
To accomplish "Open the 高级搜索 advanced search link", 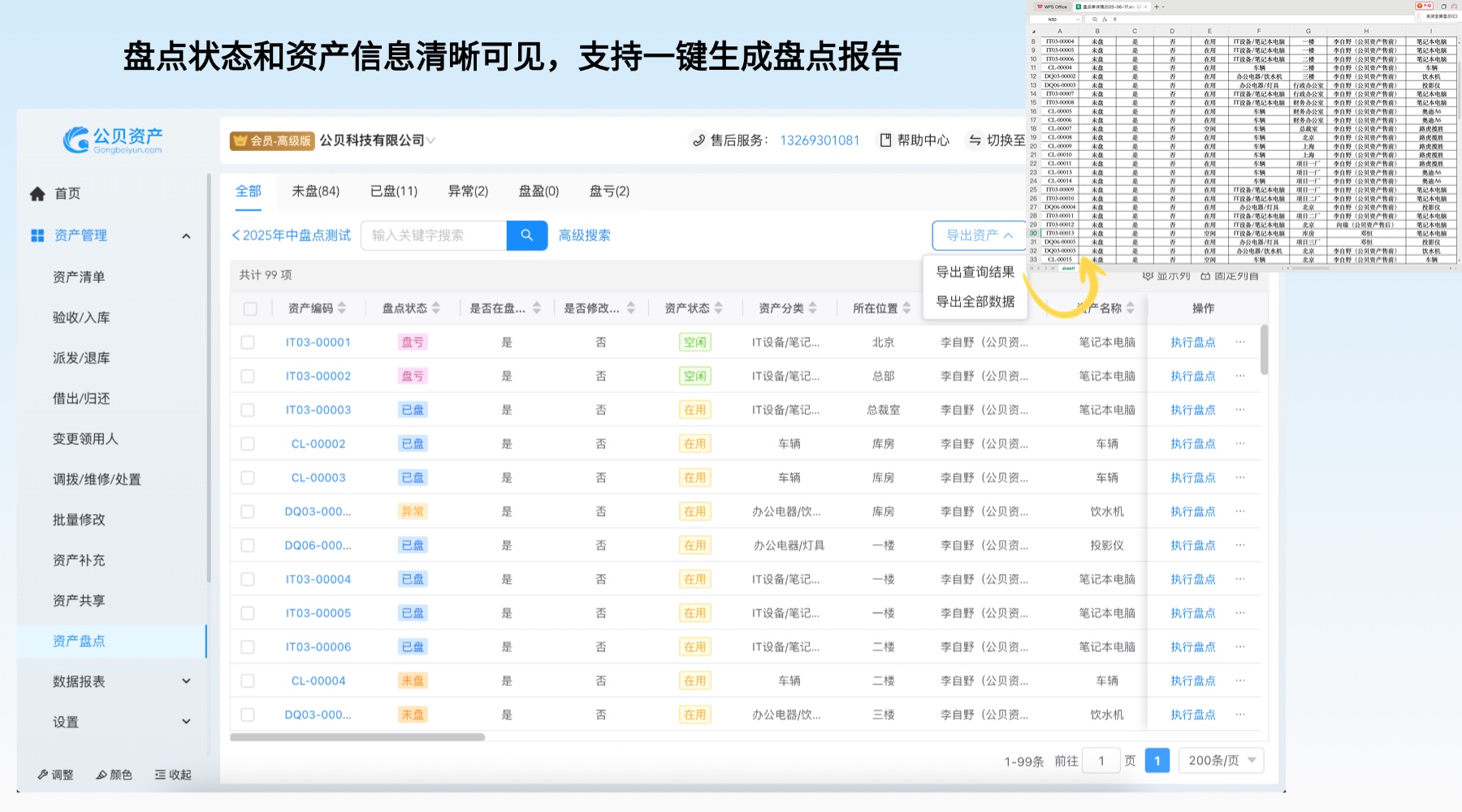I will [x=584, y=235].
